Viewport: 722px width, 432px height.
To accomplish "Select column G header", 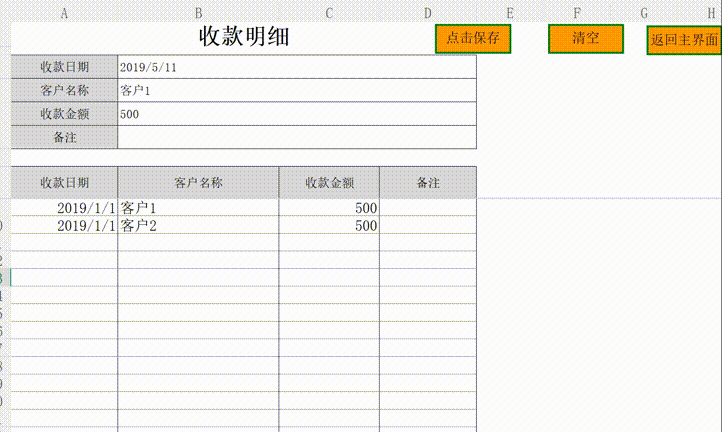I will click(x=644, y=13).
